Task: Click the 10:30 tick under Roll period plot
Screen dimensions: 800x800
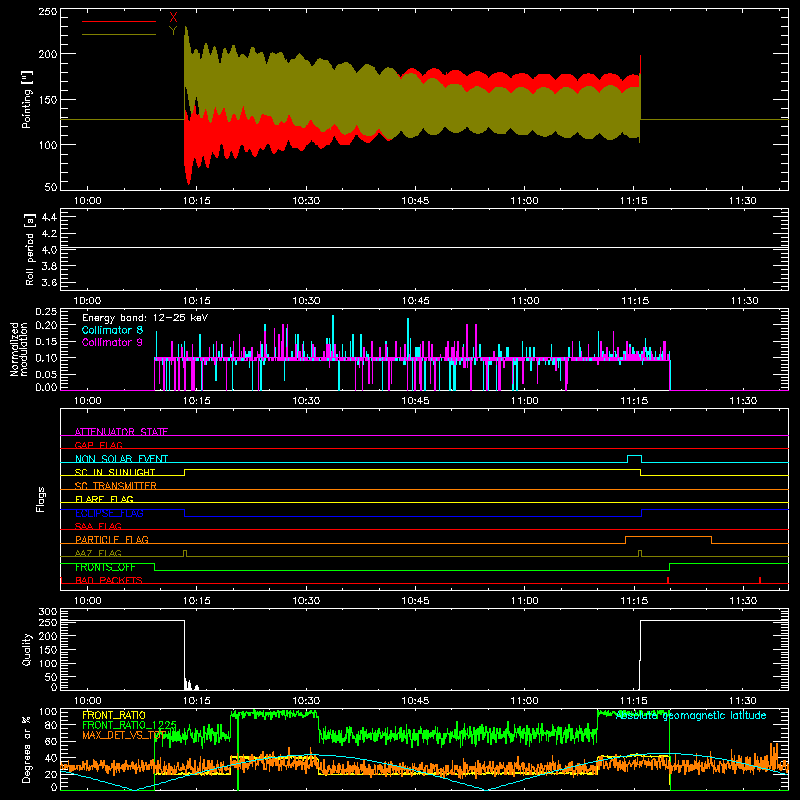Action: point(306,301)
